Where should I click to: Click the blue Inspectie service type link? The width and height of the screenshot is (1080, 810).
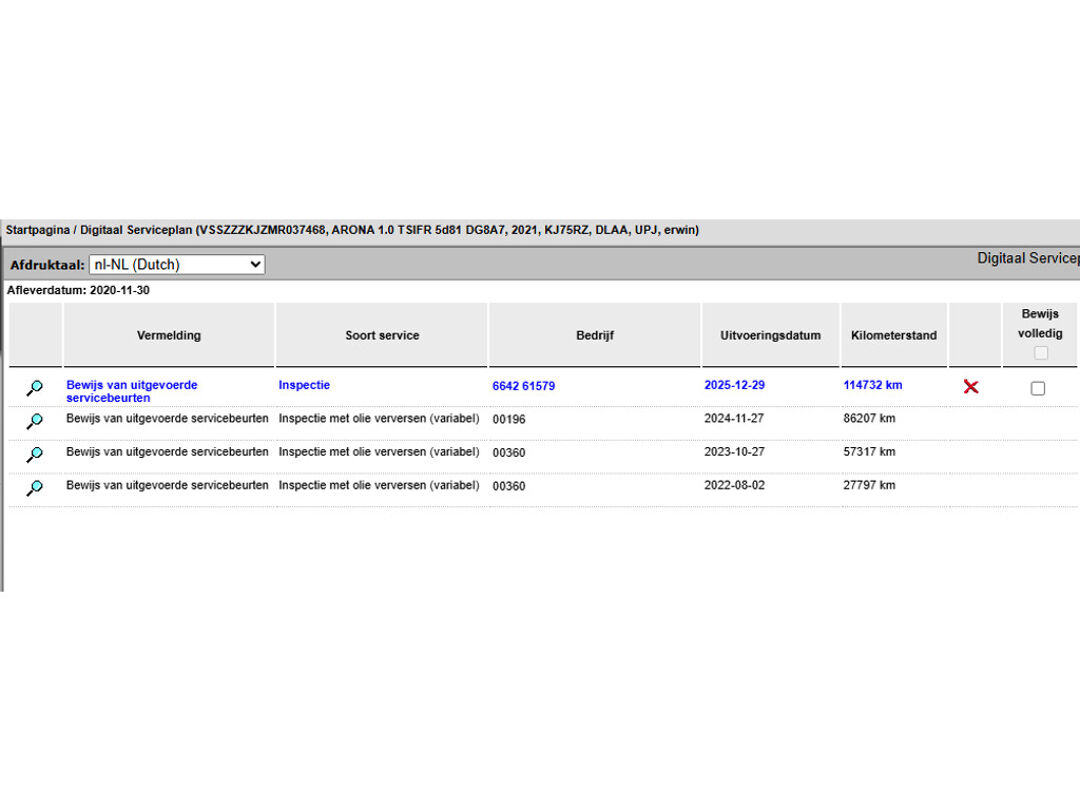pos(304,385)
